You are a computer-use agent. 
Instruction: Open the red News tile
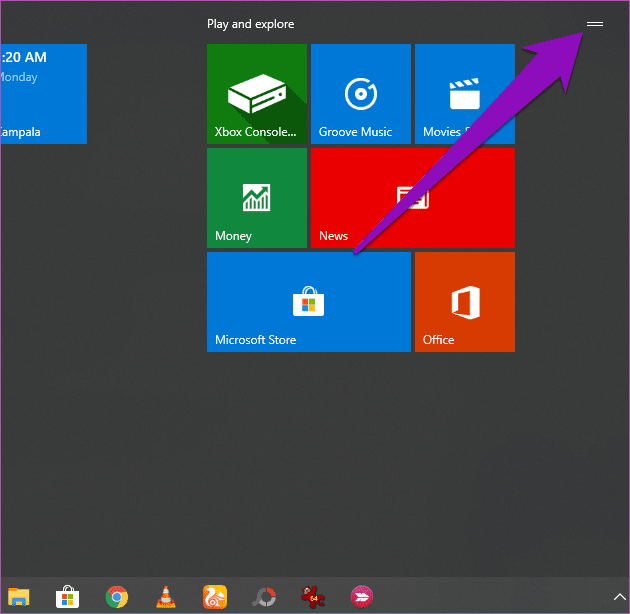click(x=413, y=198)
